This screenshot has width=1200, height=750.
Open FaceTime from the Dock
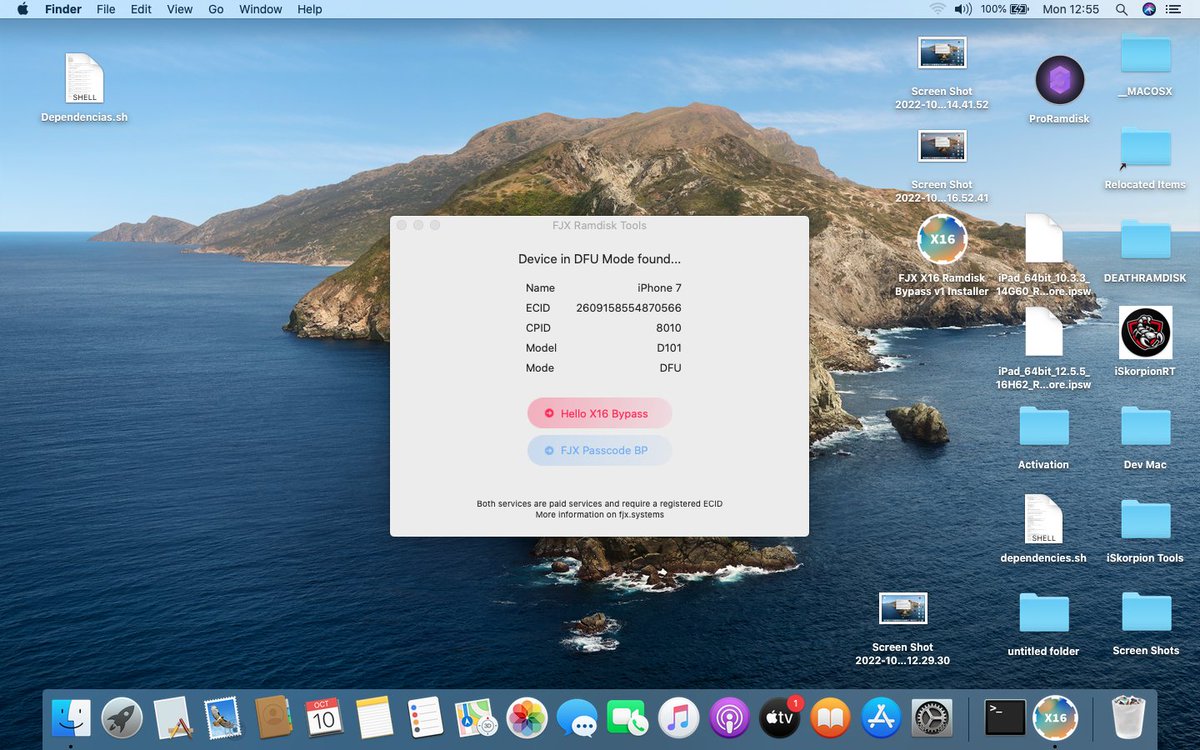628,717
